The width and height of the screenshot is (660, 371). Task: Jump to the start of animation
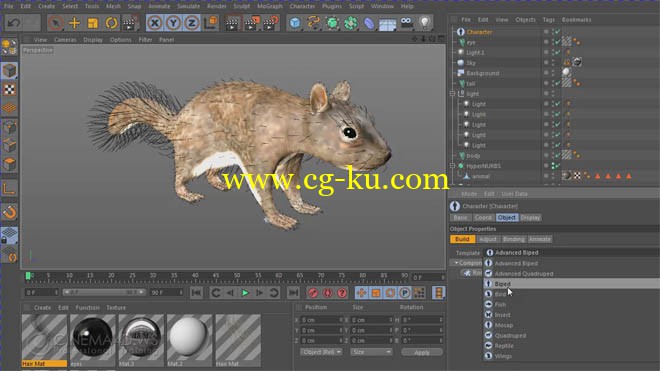196,293
